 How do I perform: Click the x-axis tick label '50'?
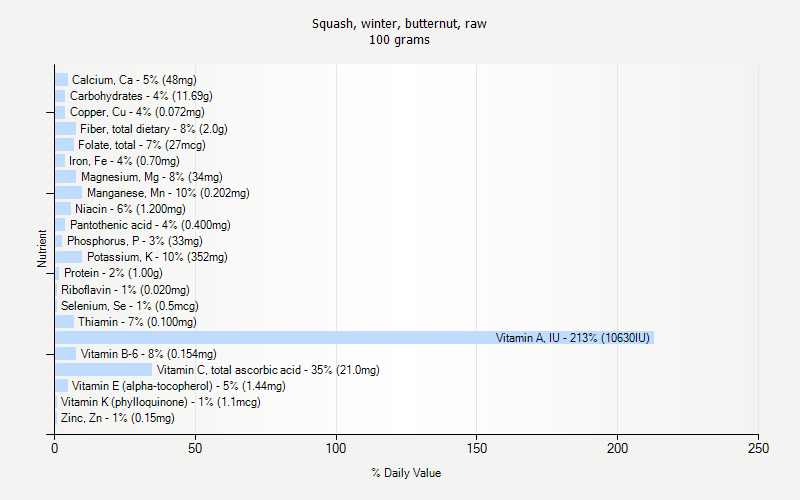point(195,448)
